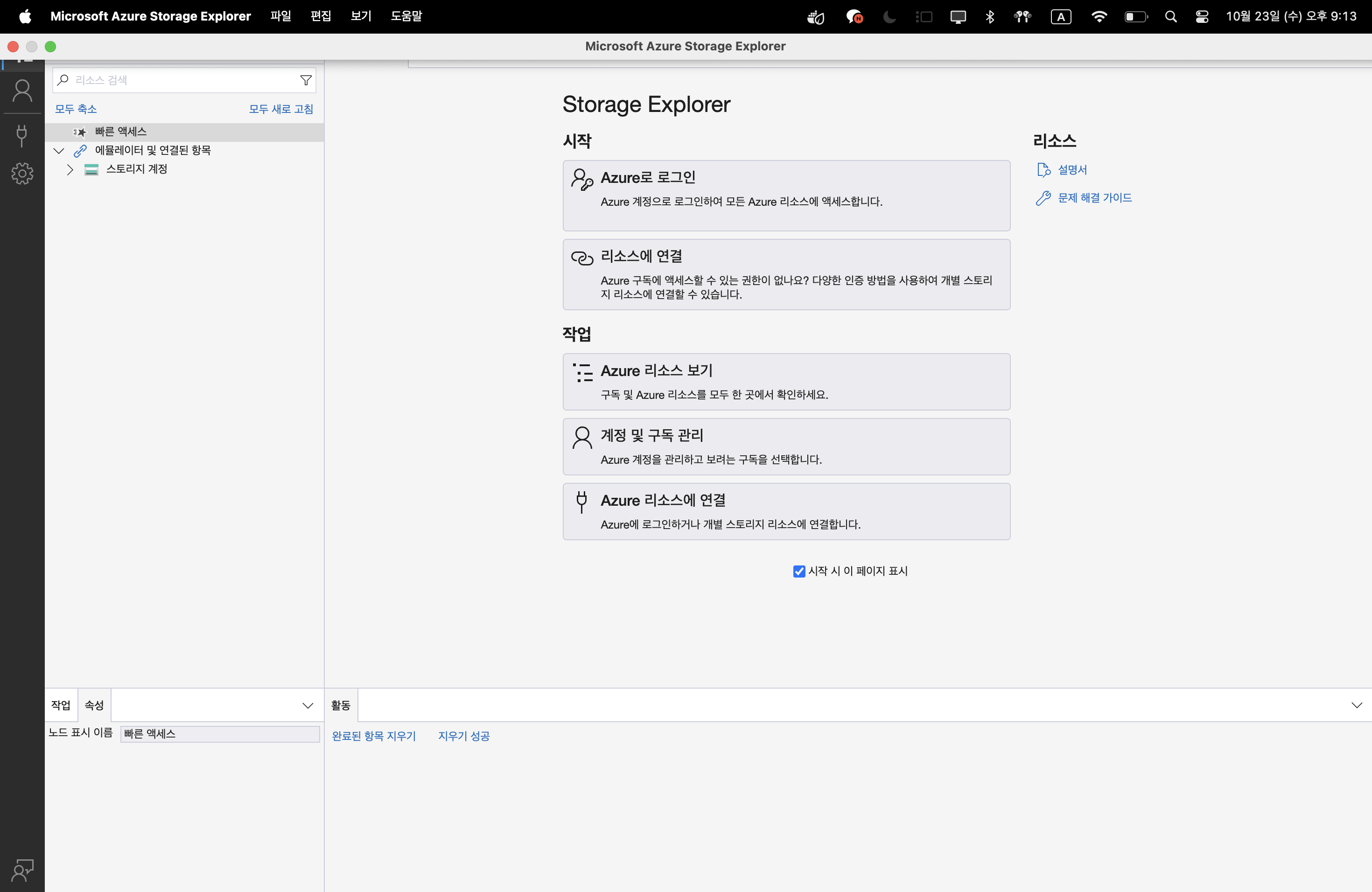The width and height of the screenshot is (1372, 892).
Task: Click 완료된 항목 지우기 link
Action: coord(373,737)
